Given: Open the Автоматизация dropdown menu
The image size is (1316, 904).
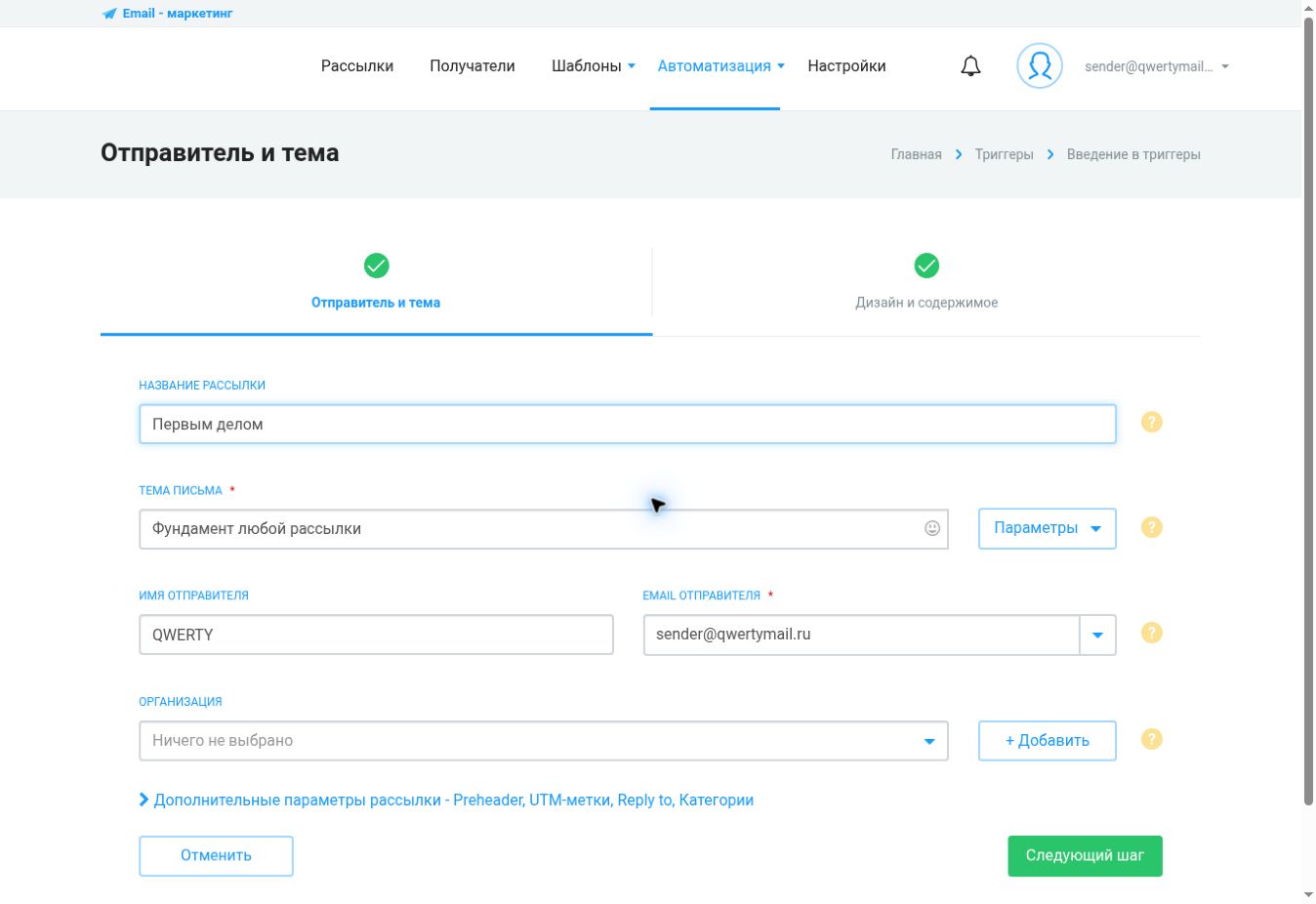Looking at the screenshot, I should pos(720,66).
